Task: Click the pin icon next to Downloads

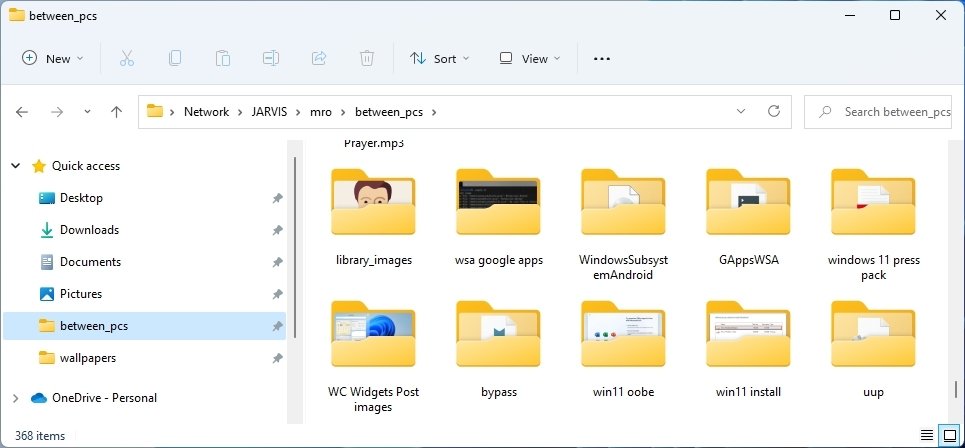Action: (x=278, y=230)
